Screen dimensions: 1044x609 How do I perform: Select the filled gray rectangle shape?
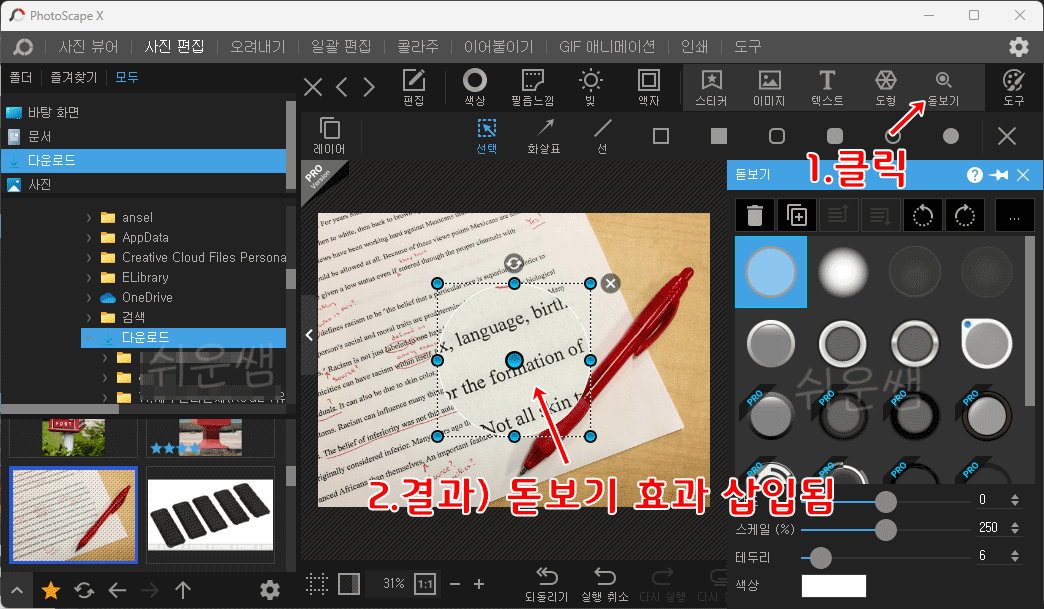718,136
